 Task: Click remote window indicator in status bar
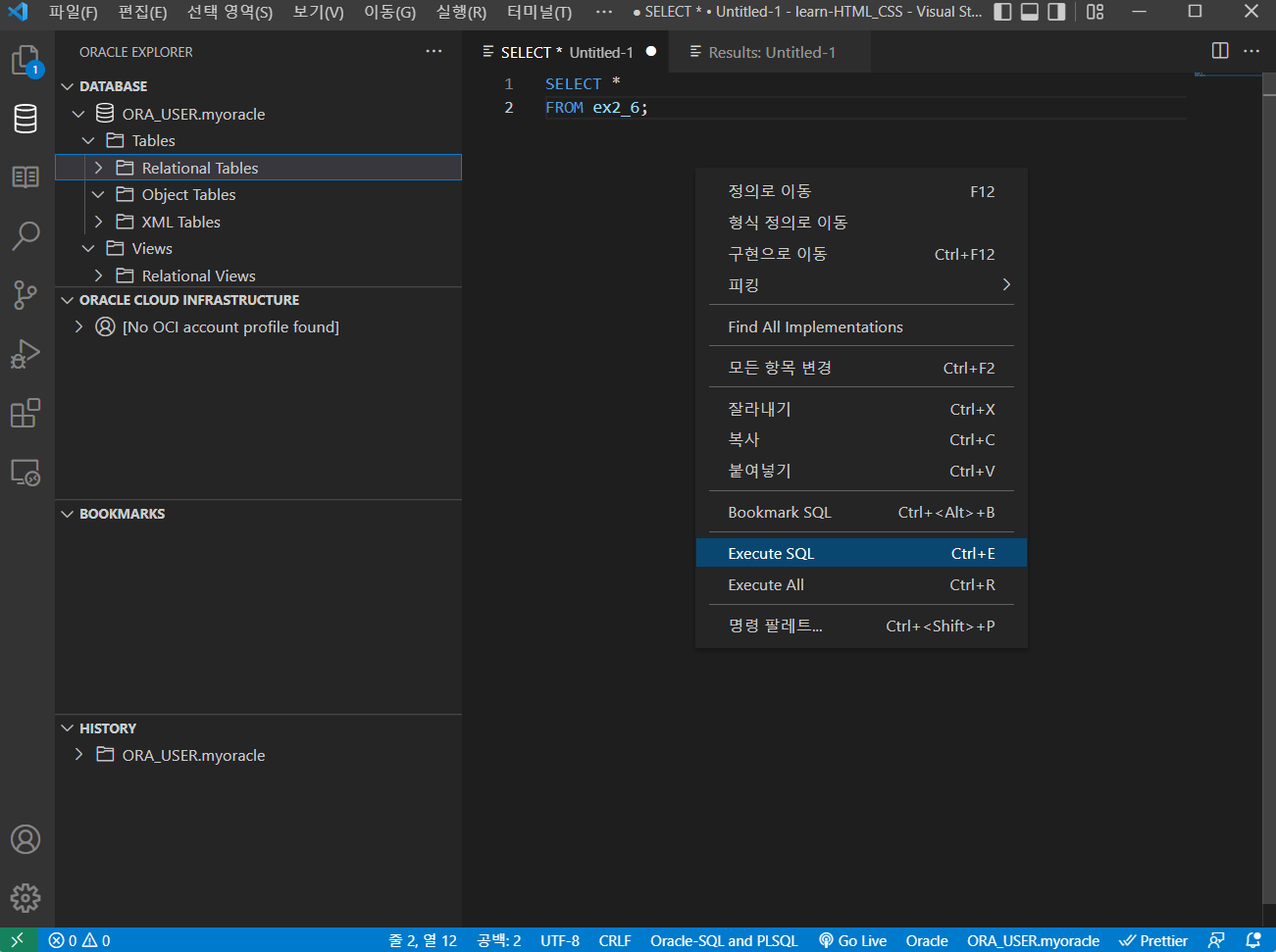point(19,940)
